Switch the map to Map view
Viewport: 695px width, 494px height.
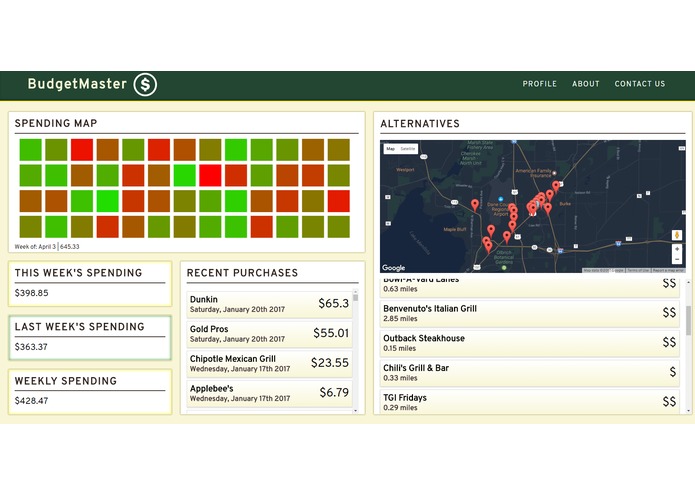pyautogui.click(x=390, y=149)
